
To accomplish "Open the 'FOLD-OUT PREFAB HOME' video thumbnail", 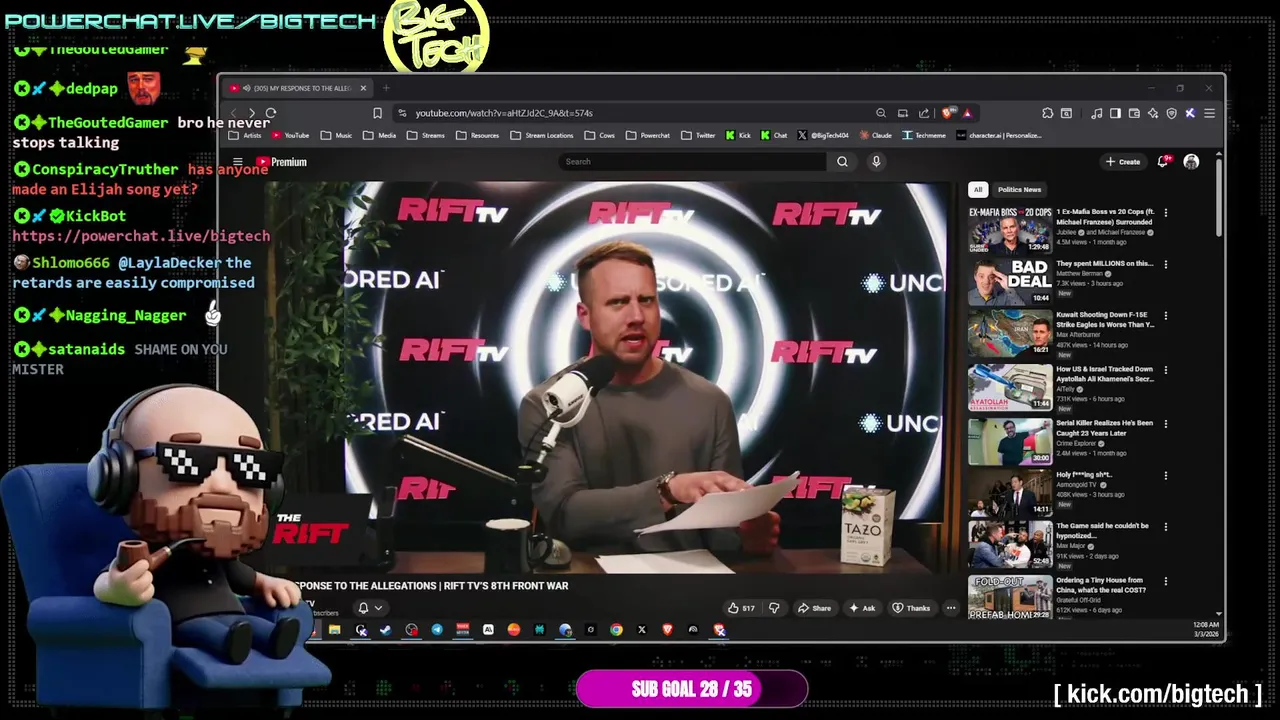I will 1010,597.
